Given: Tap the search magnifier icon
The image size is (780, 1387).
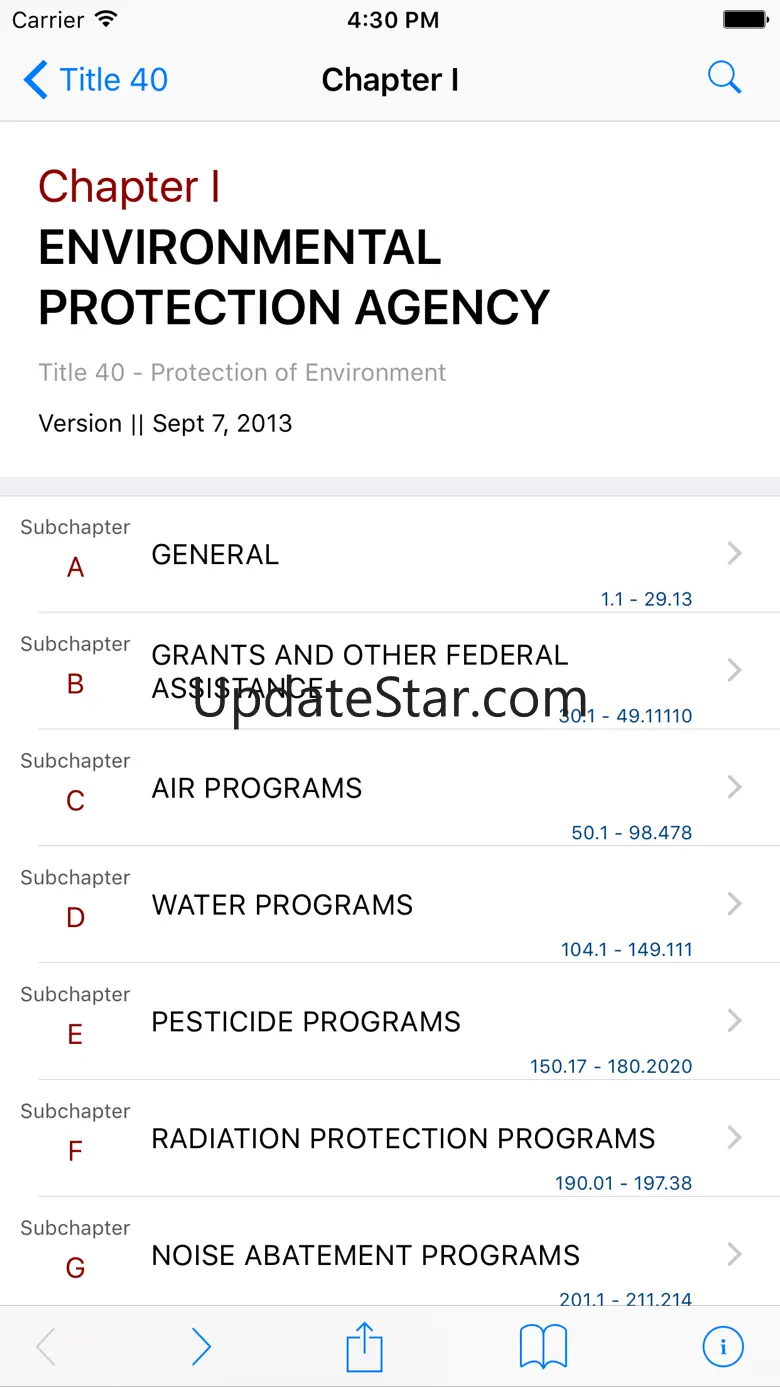Looking at the screenshot, I should point(724,78).
